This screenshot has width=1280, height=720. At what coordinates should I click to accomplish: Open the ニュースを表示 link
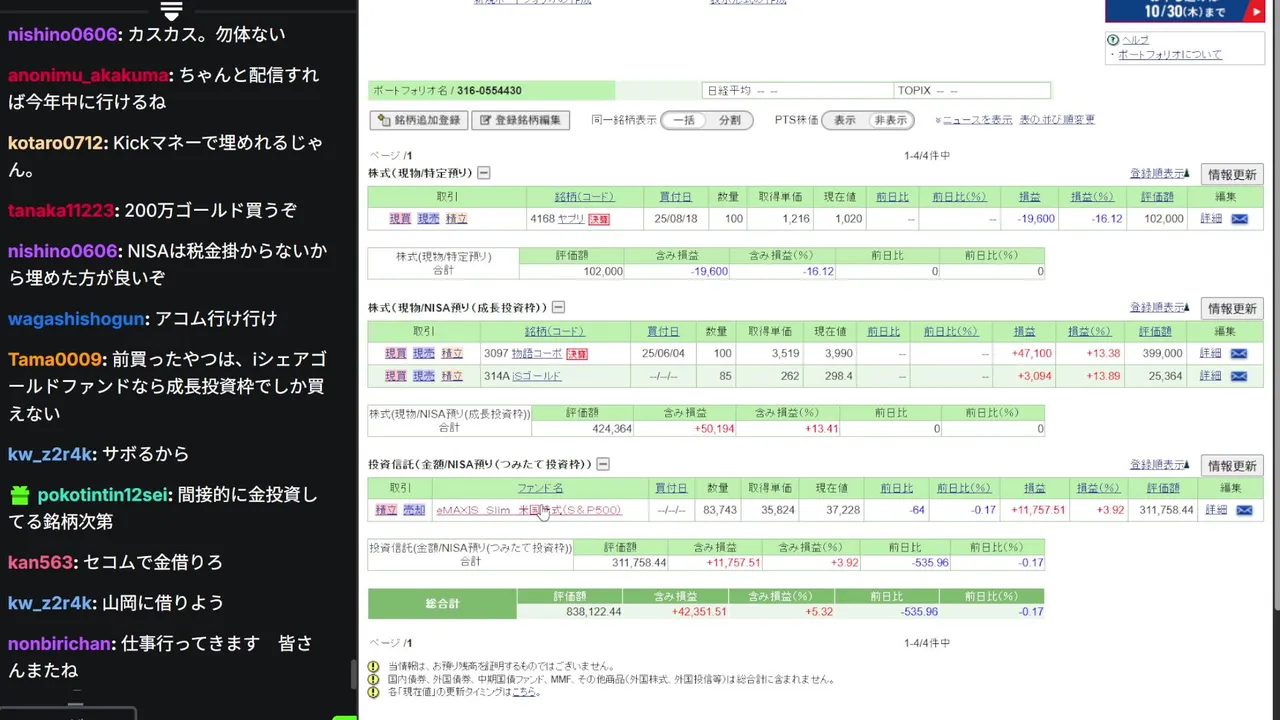(x=977, y=120)
